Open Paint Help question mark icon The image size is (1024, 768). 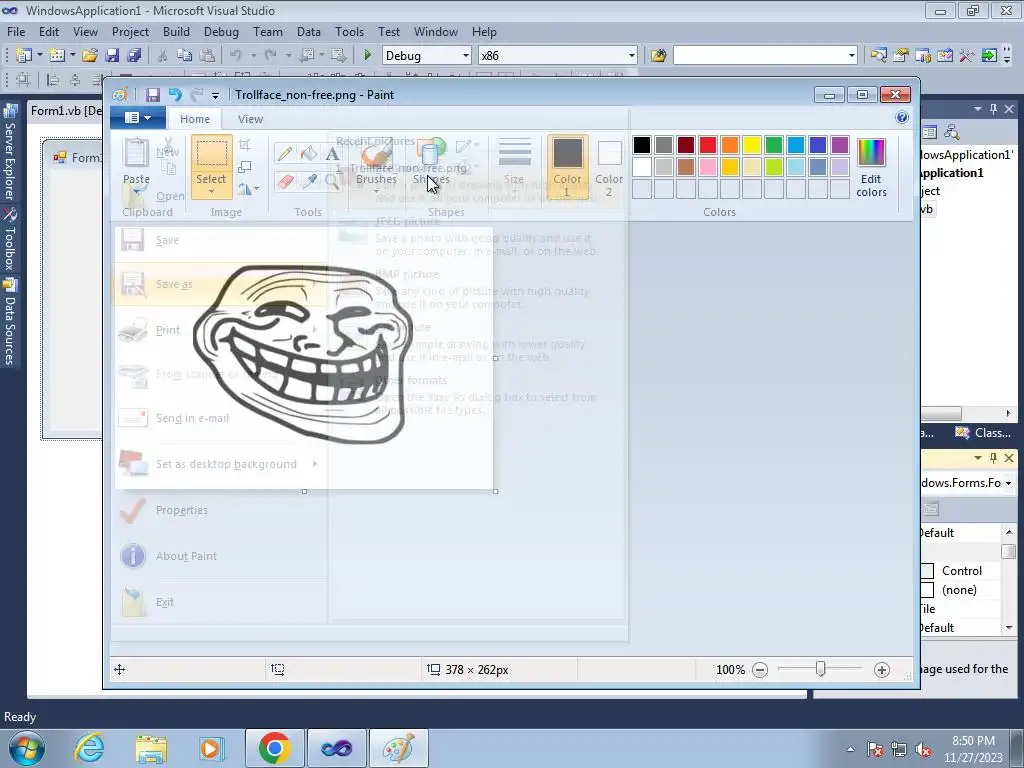(x=902, y=118)
